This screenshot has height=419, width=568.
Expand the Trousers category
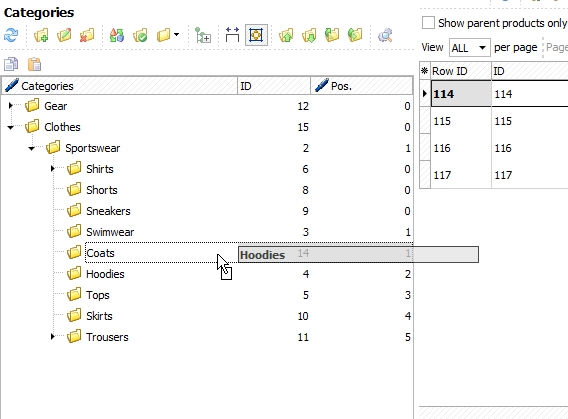(53, 336)
